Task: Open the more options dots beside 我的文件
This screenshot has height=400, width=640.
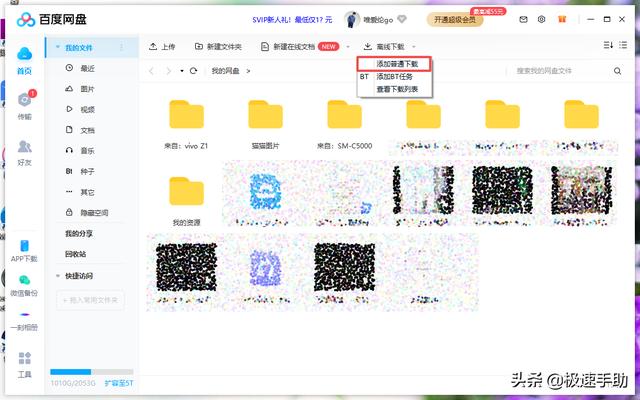Action: [121, 47]
